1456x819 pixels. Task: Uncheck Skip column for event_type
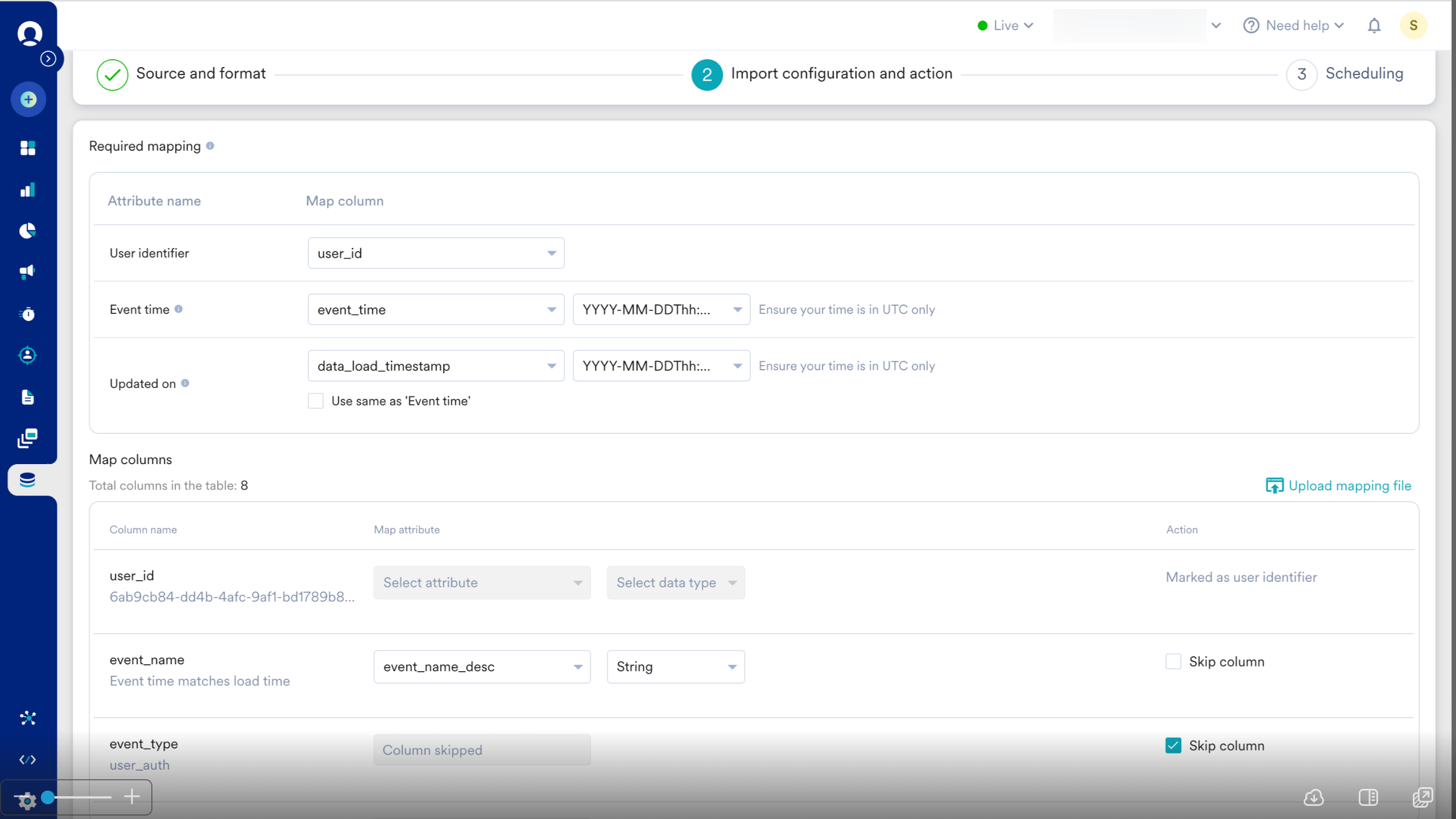pyautogui.click(x=1173, y=746)
